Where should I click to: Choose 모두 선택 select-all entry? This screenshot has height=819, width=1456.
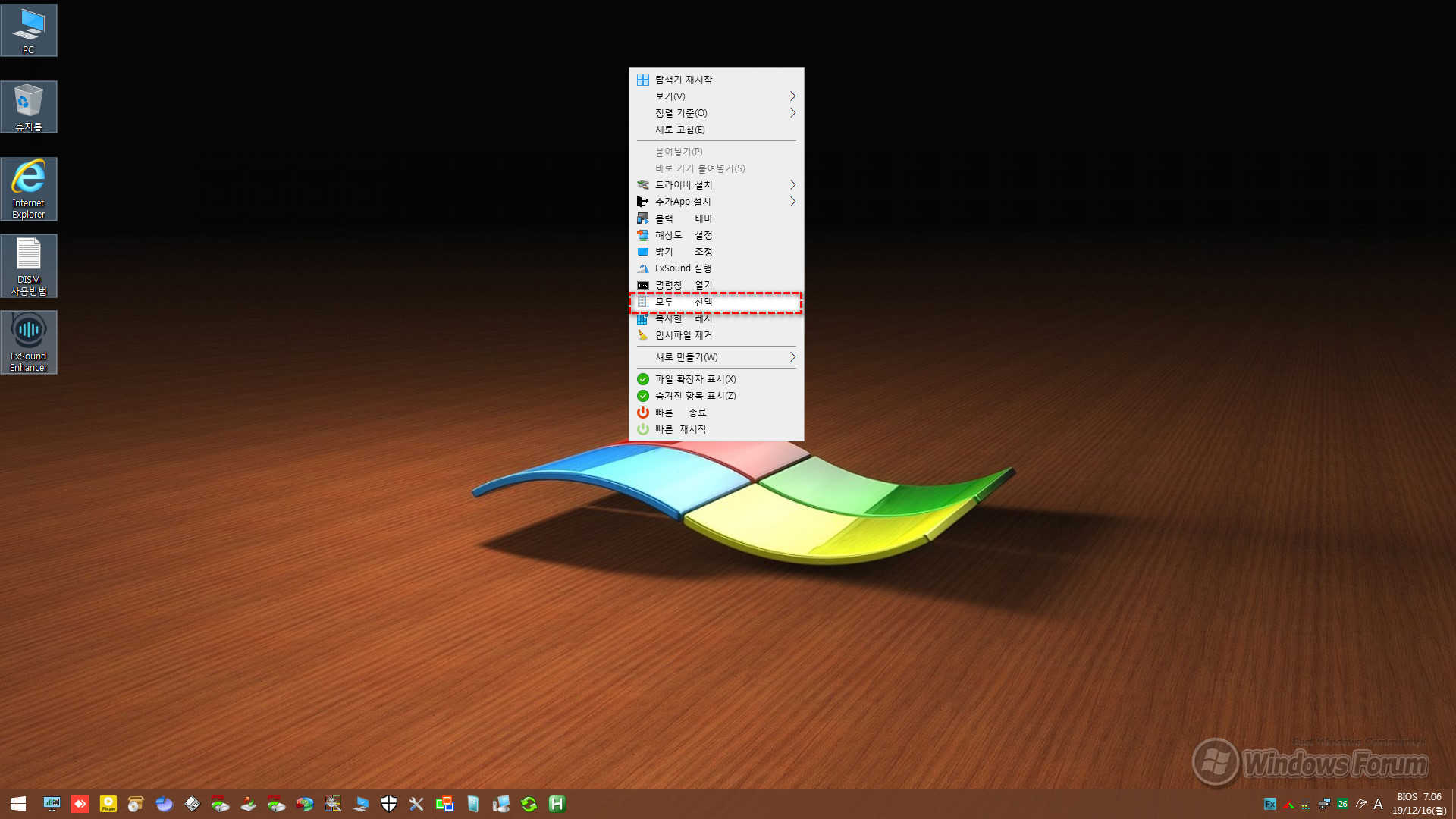pyautogui.click(x=716, y=302)
